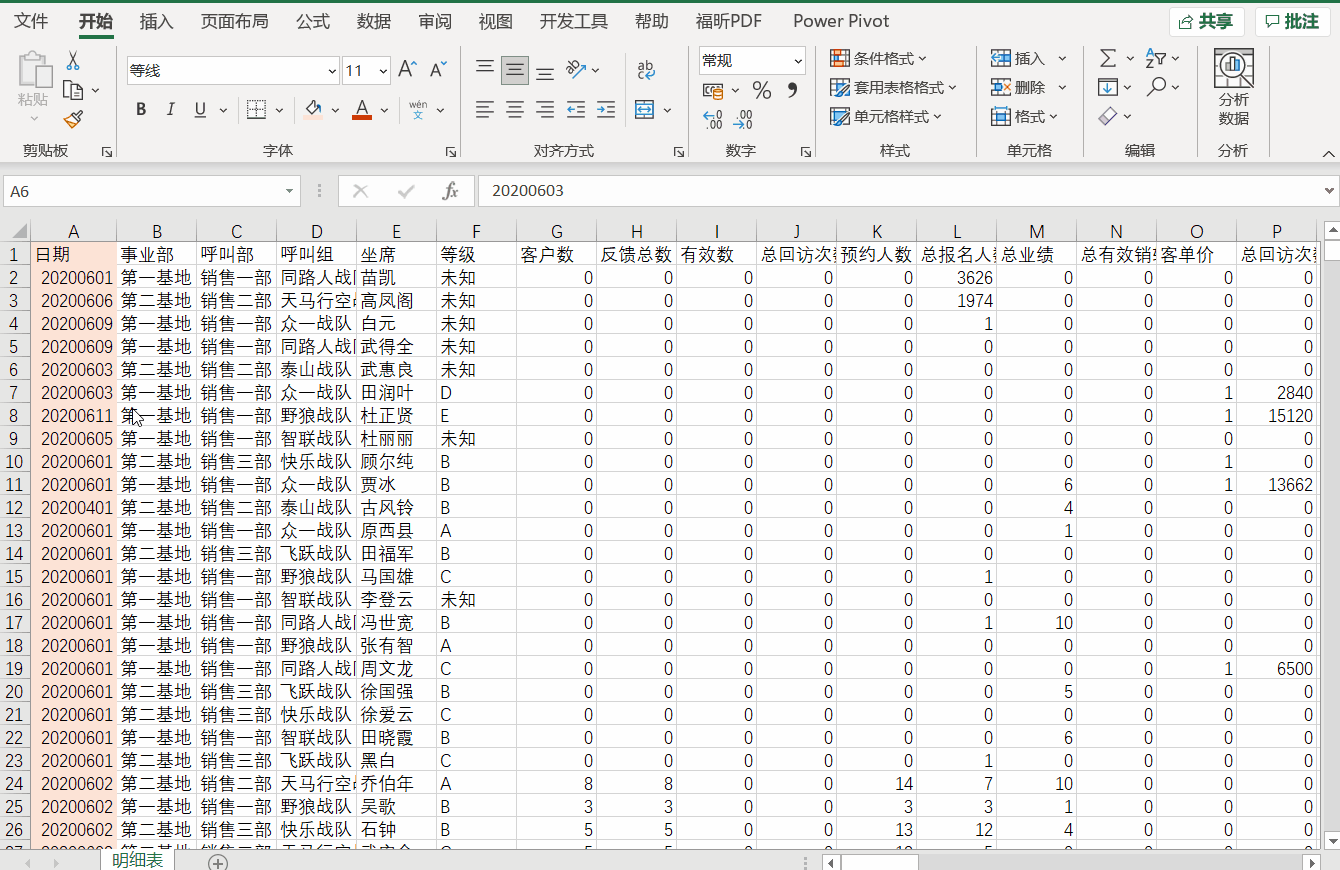
Task: Click the 批注 button
Action: tap(1293, 22)
